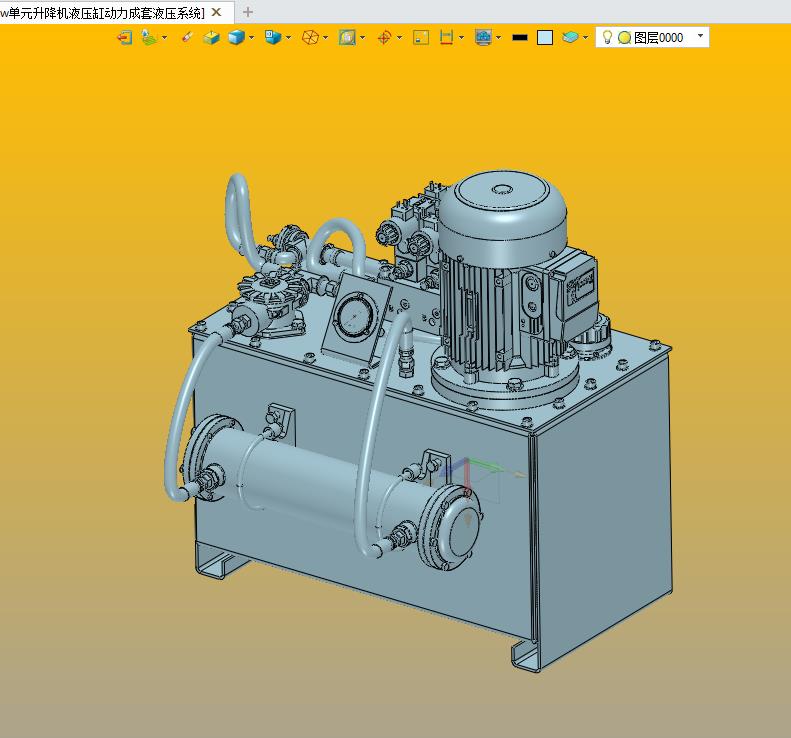Click the wireframe sphere display icon
The height and width of the screenshot is (738, 791).
pos(310,38)
